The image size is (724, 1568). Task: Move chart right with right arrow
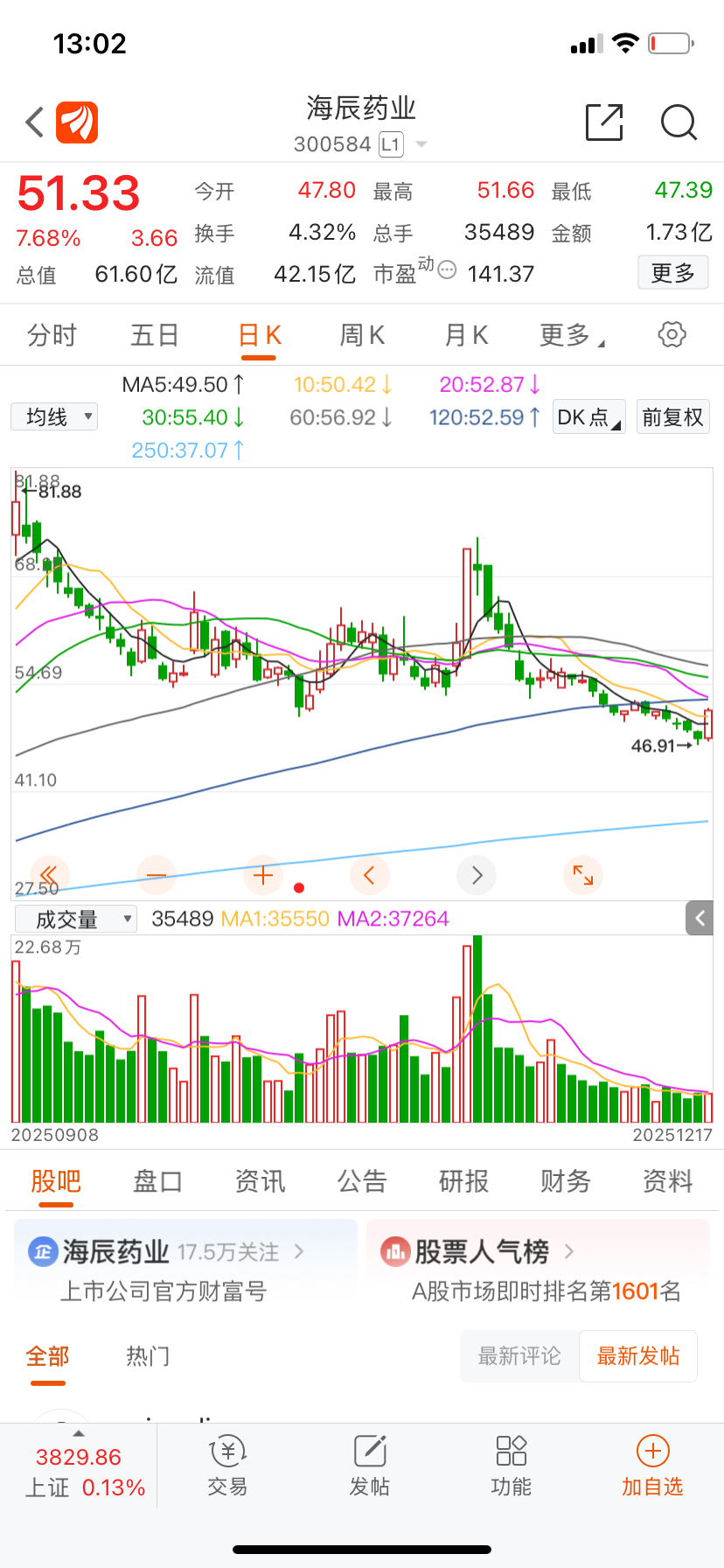(477, 875)
